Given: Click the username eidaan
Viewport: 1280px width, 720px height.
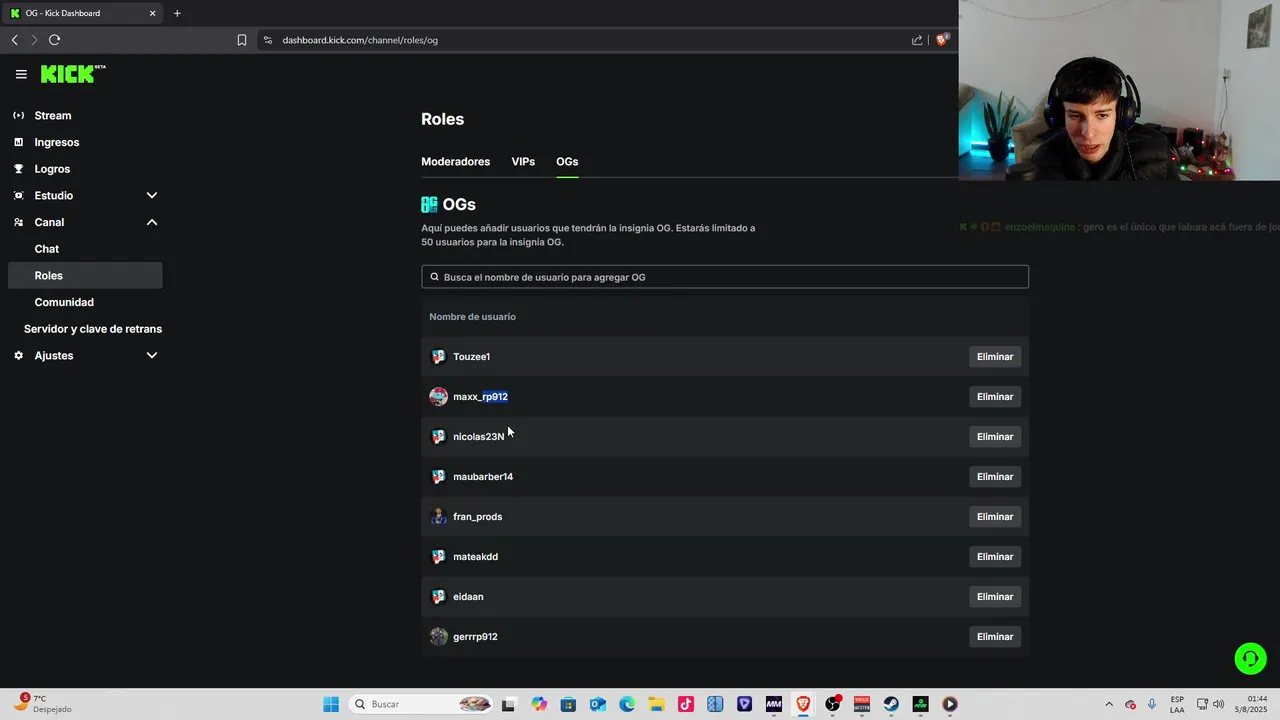Looking at the screenshot, I should pos(468,596).
